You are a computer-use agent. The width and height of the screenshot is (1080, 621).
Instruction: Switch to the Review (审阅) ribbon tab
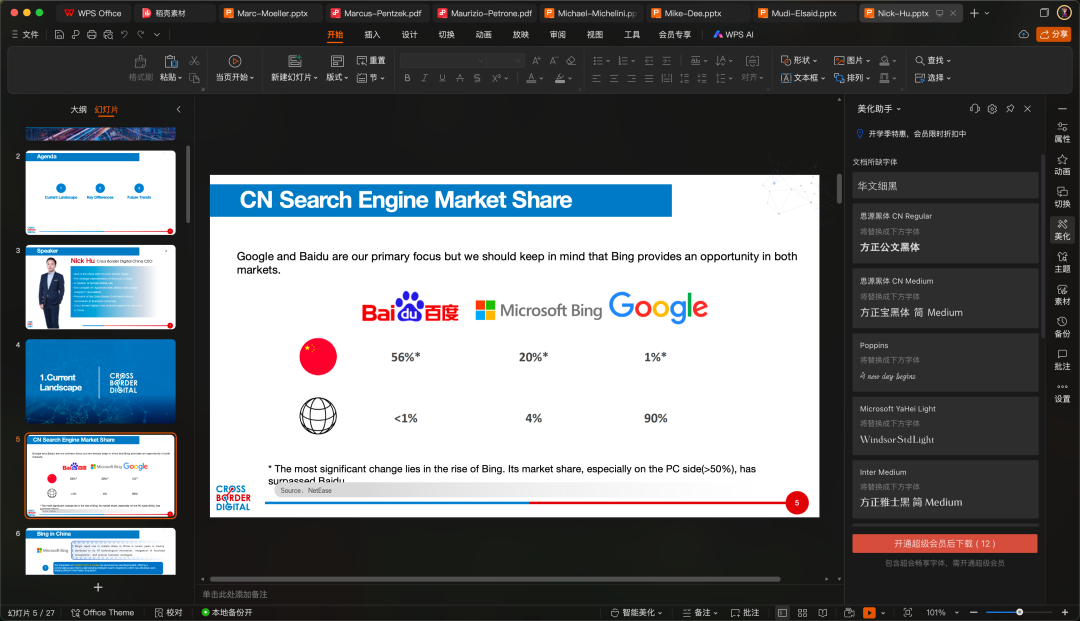(x=558, y=34)
